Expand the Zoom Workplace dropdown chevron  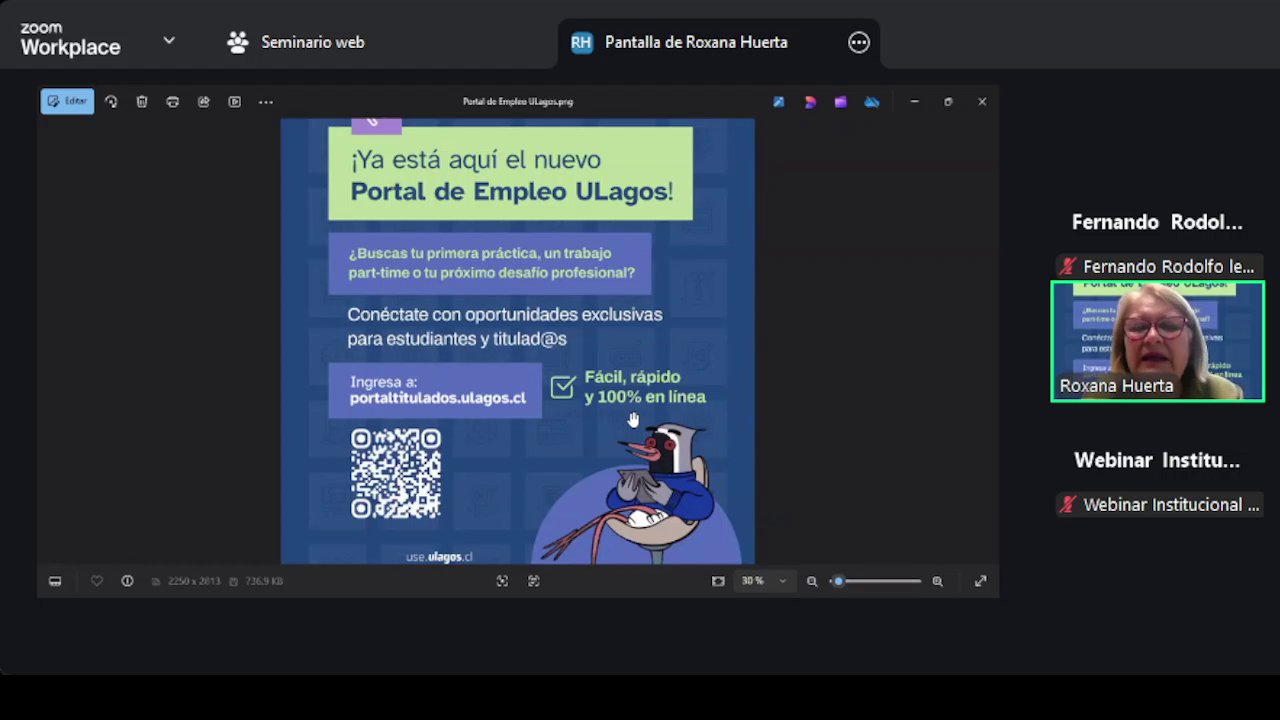pos(169,41)
